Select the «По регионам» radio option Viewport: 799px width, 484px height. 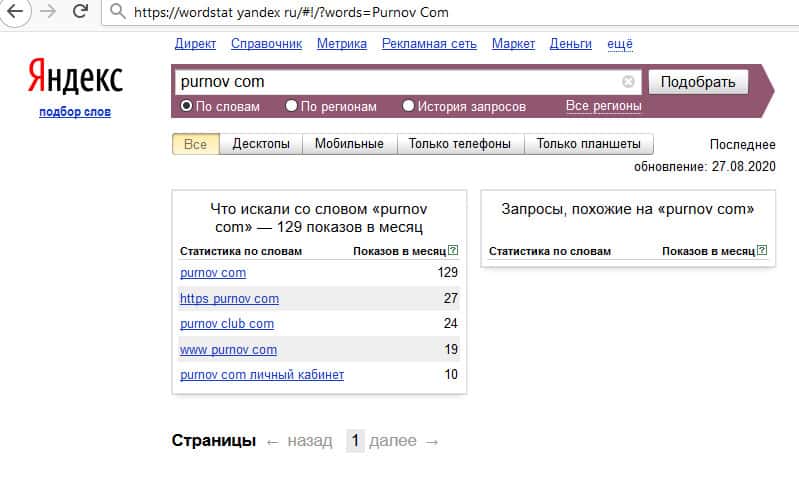pos(291,106)
